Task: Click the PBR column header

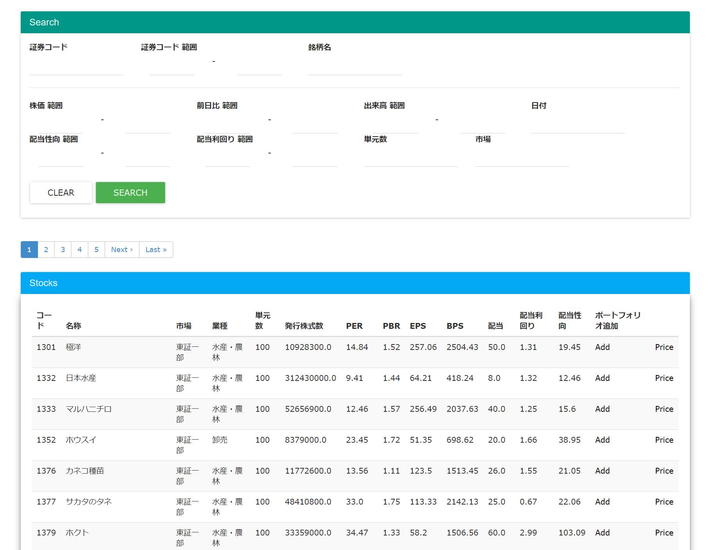Action: (391, 326)
